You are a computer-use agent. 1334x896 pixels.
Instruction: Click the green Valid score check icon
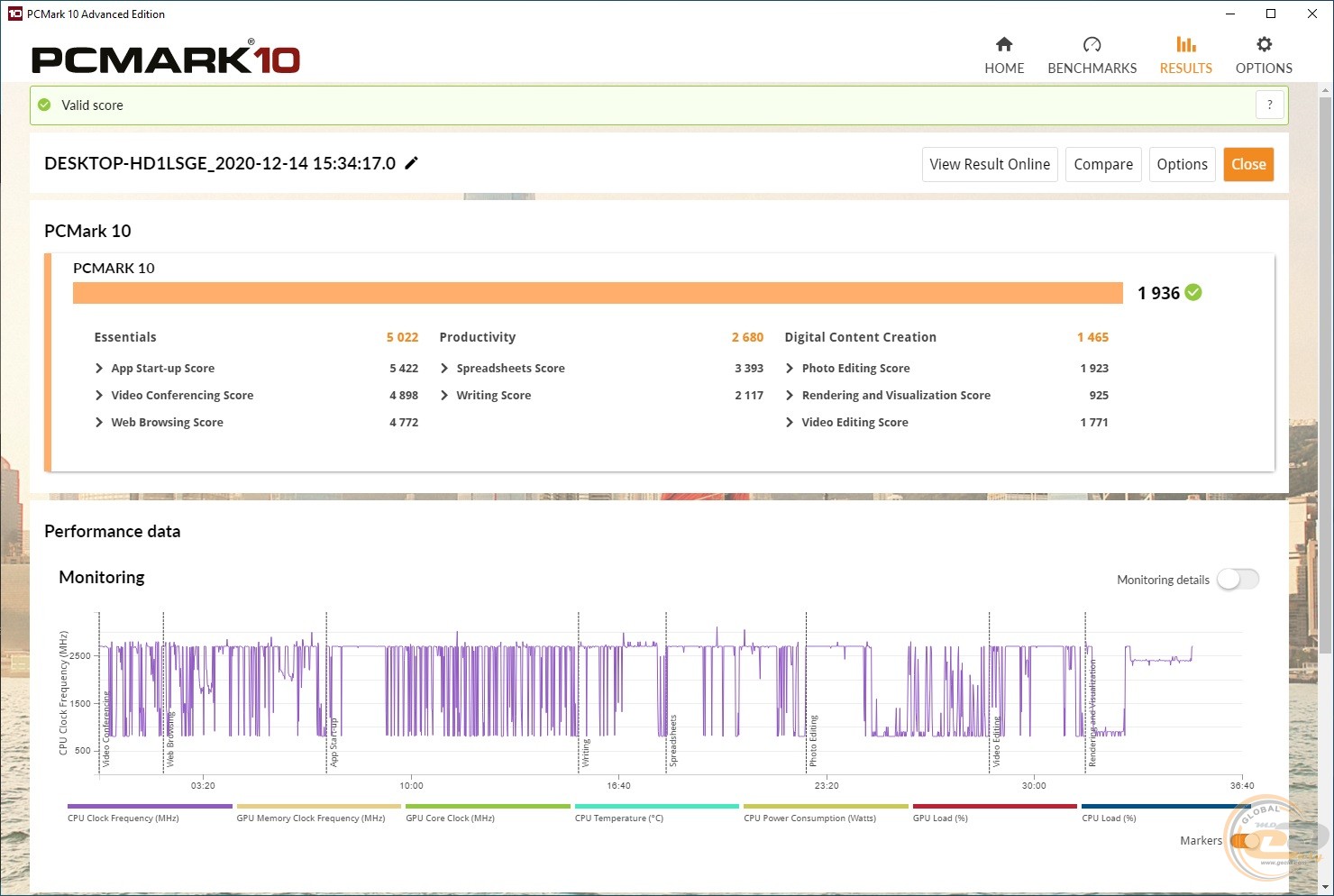click(x=44, y=105)
